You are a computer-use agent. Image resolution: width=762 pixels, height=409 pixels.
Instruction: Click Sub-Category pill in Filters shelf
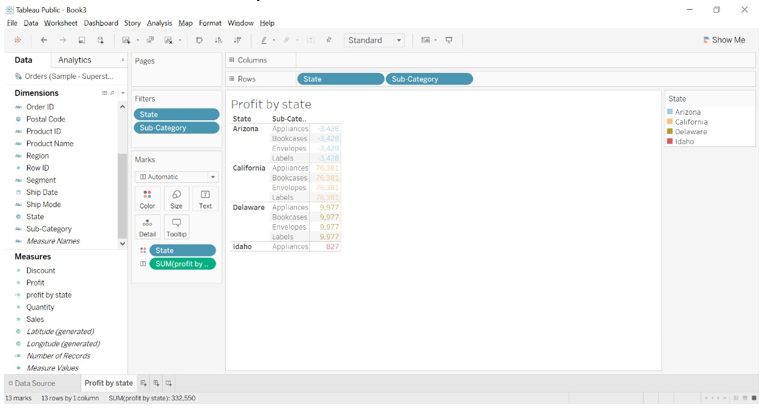176,128
